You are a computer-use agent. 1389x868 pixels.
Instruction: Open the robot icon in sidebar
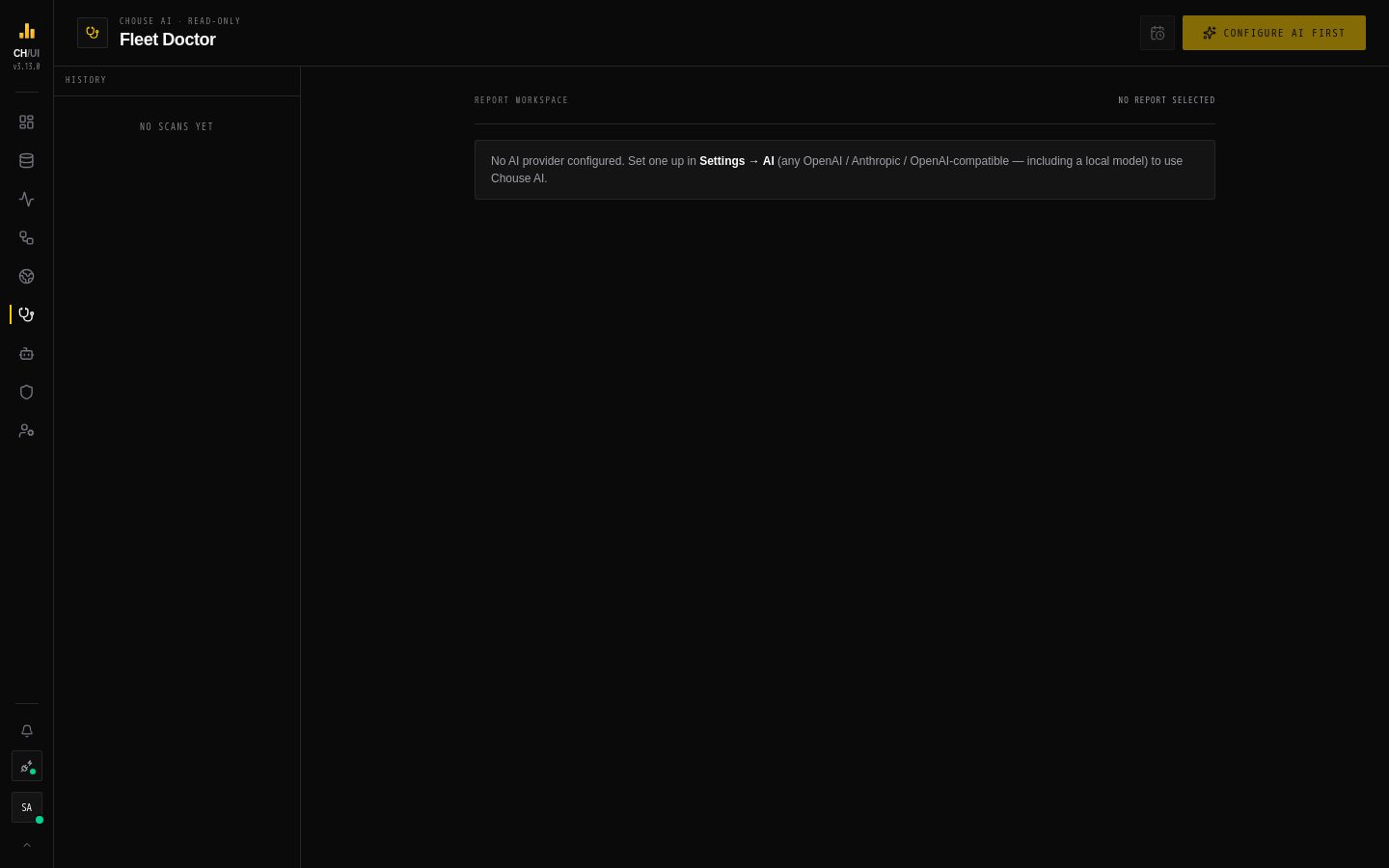pos(26,354)
